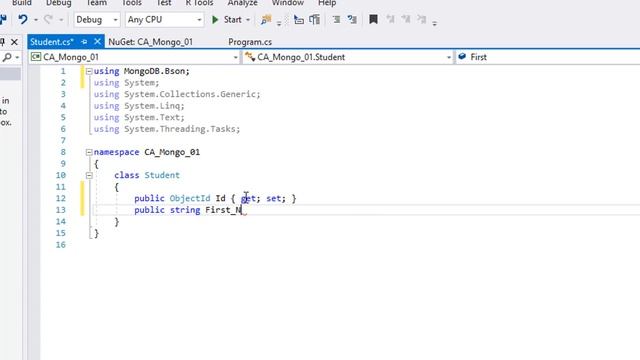
Task: Open the Team menu
Action: pos(96,3)
